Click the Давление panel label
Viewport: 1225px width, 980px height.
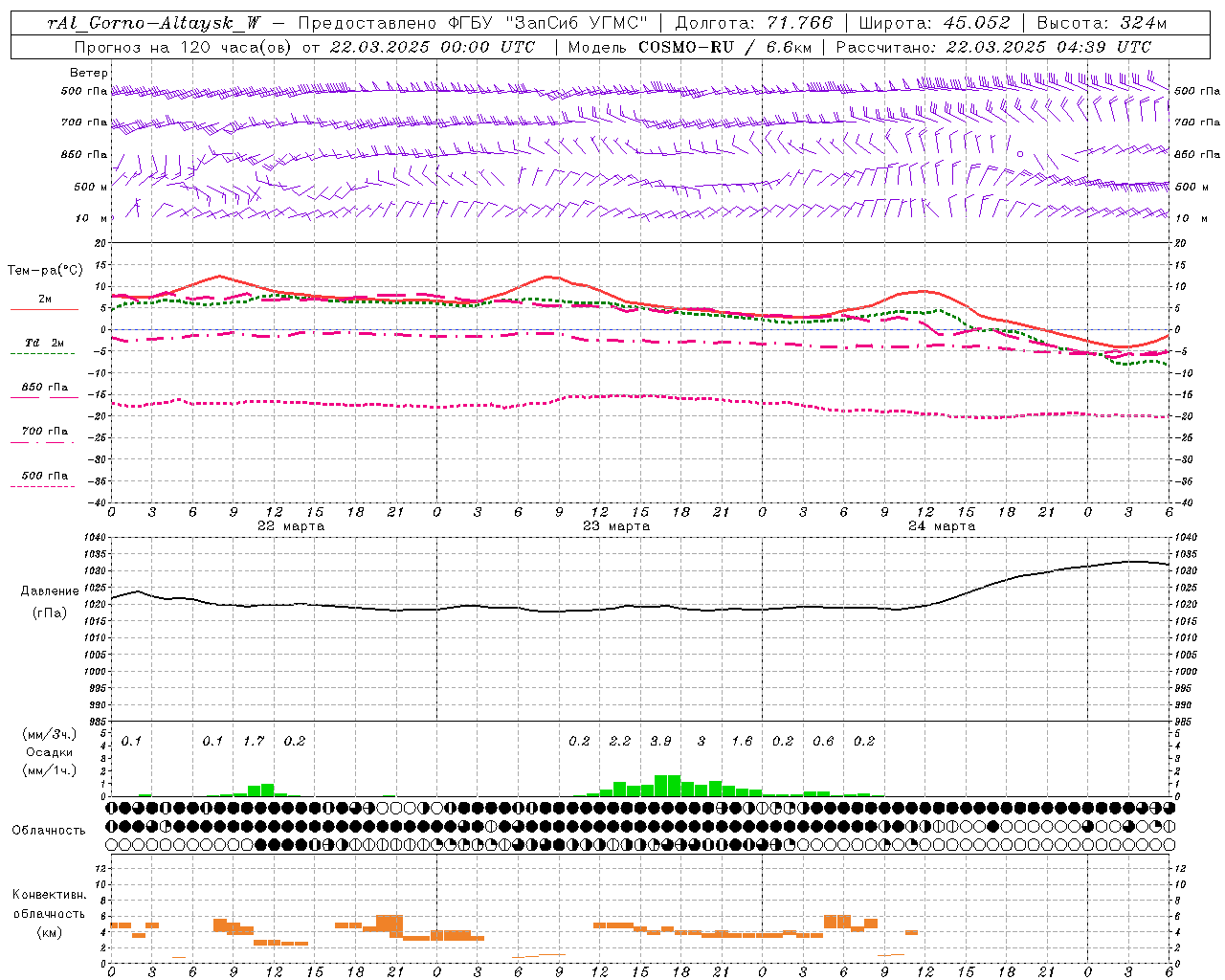point(50,591)
